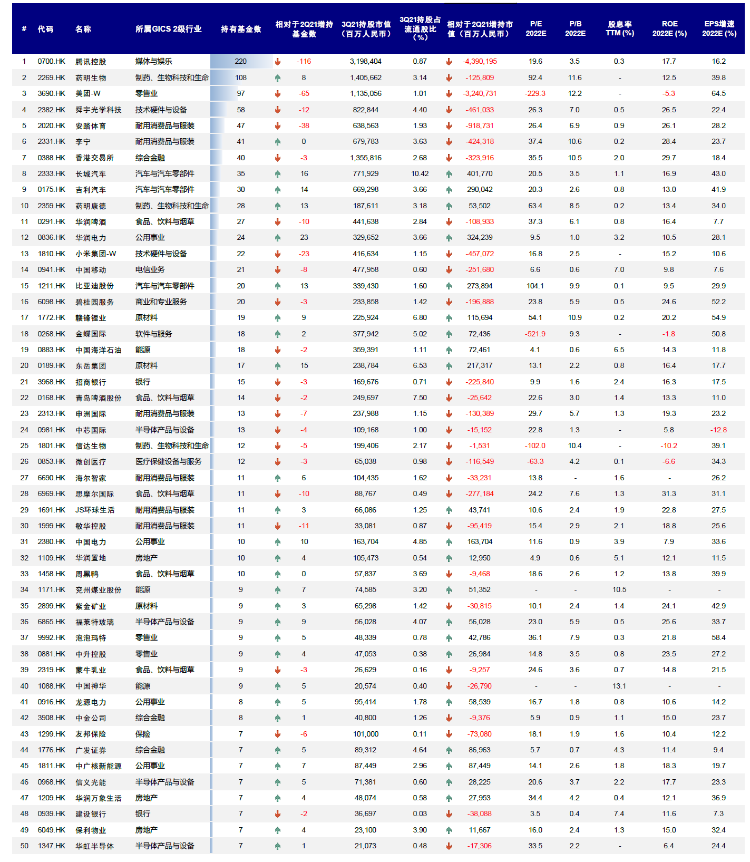Select the 碧桂园服务 name cell
This screenshot has height=862, width=750.
coord(95,302)
